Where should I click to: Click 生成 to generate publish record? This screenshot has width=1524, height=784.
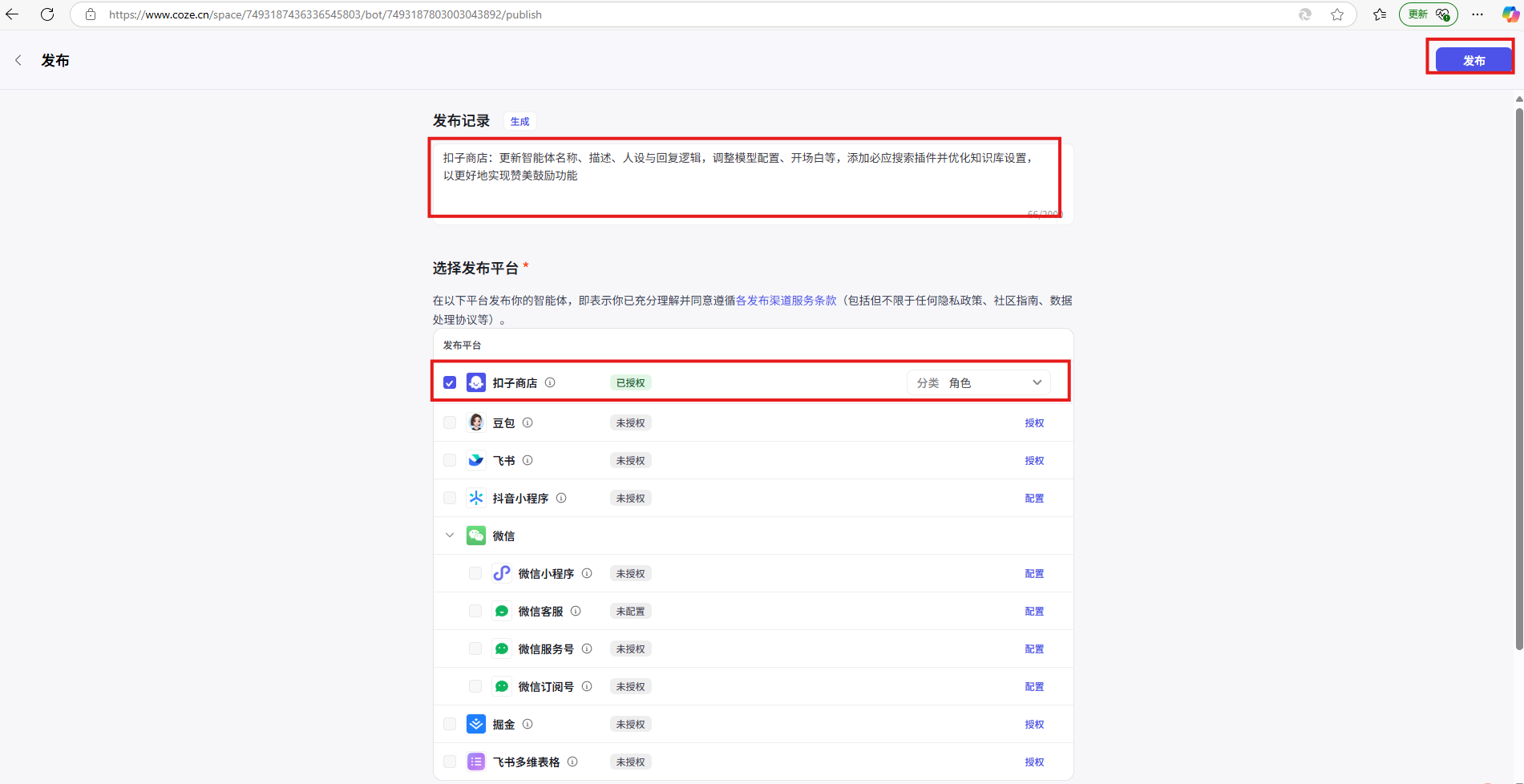(x=520, y=122)
